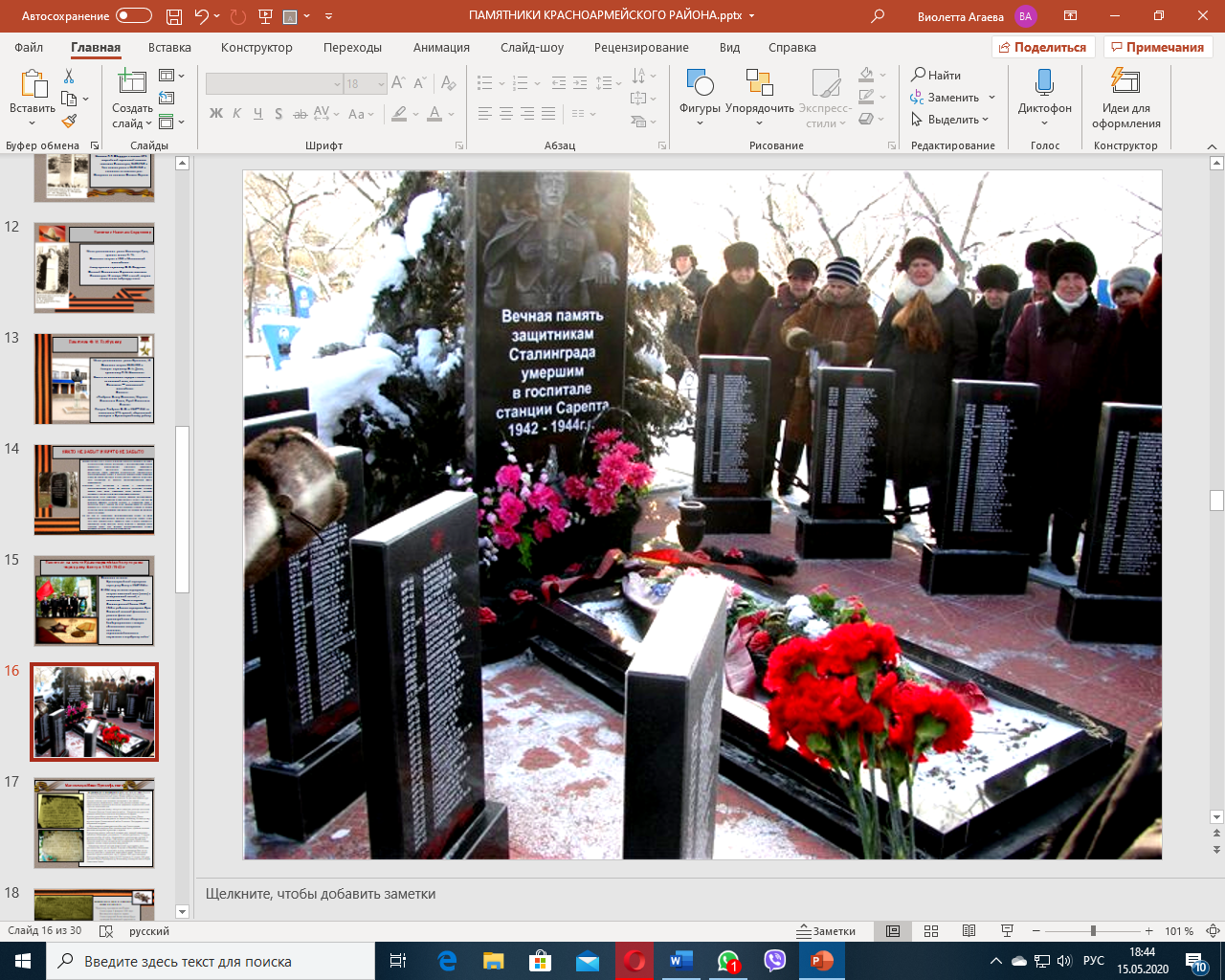Open the Shapes (Фигуры) gallery
Viewport: 1225px width, 980px height.
pyautogui.click(x=700, y=97)
